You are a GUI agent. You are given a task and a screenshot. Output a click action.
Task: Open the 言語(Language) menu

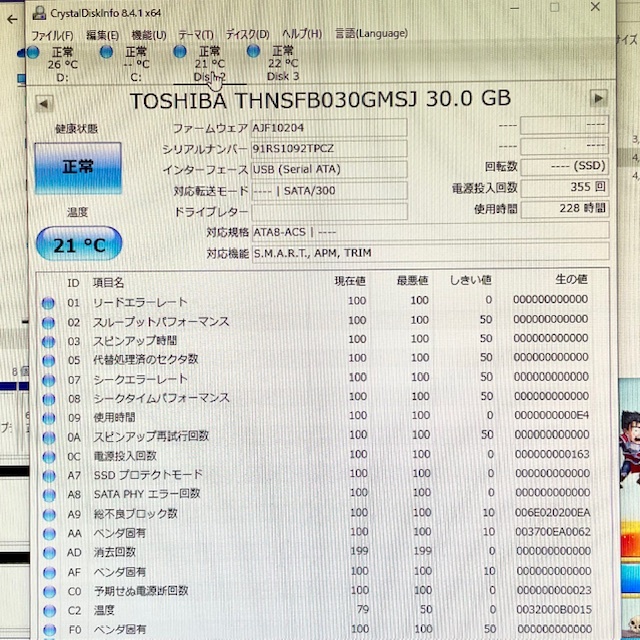click(371, 33)
